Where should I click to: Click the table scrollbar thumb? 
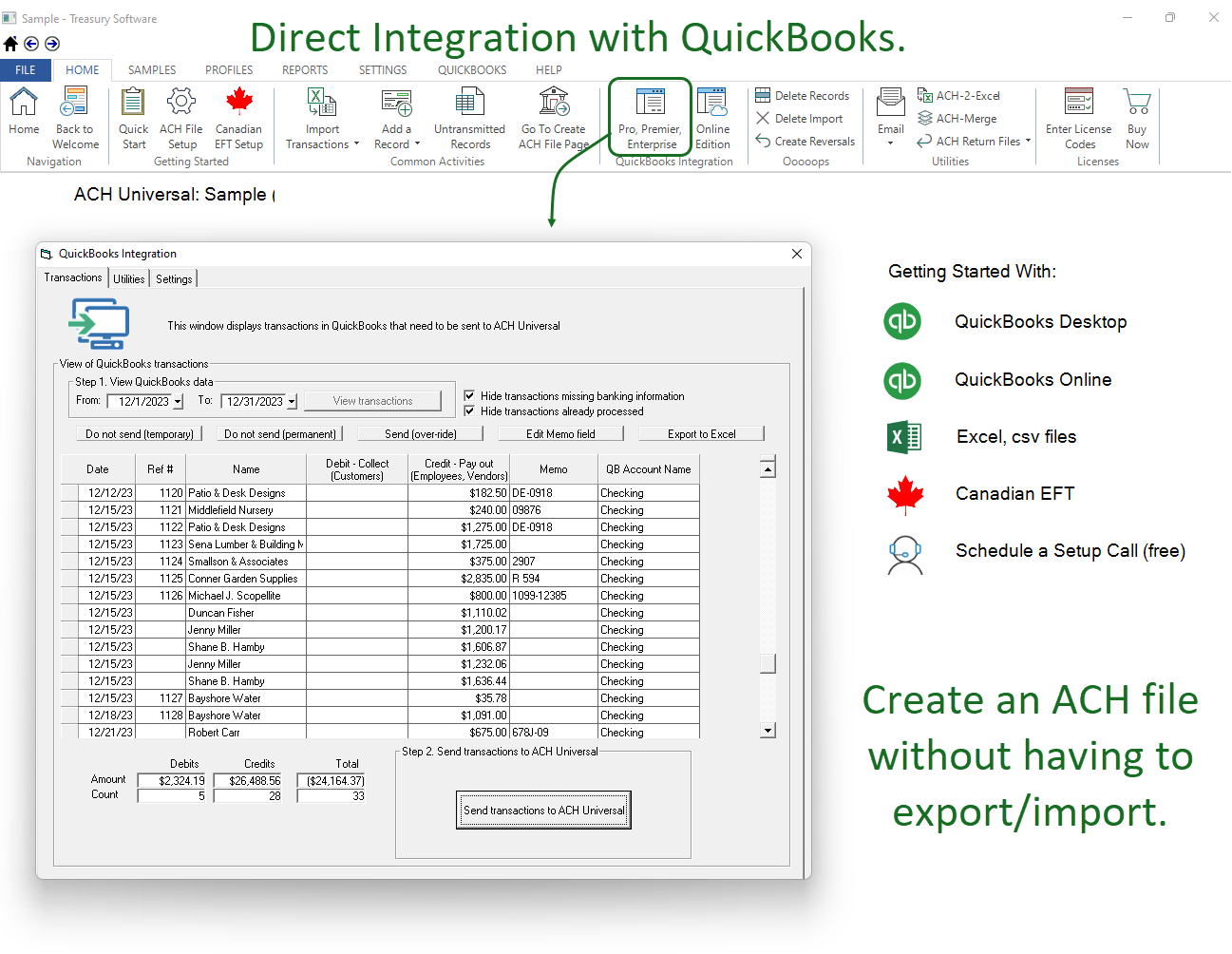768,663
